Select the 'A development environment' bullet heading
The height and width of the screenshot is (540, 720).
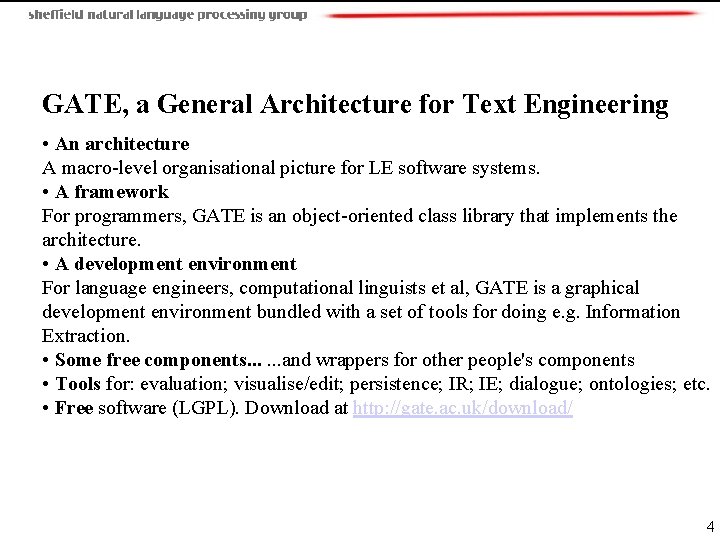tap(176, 264)
